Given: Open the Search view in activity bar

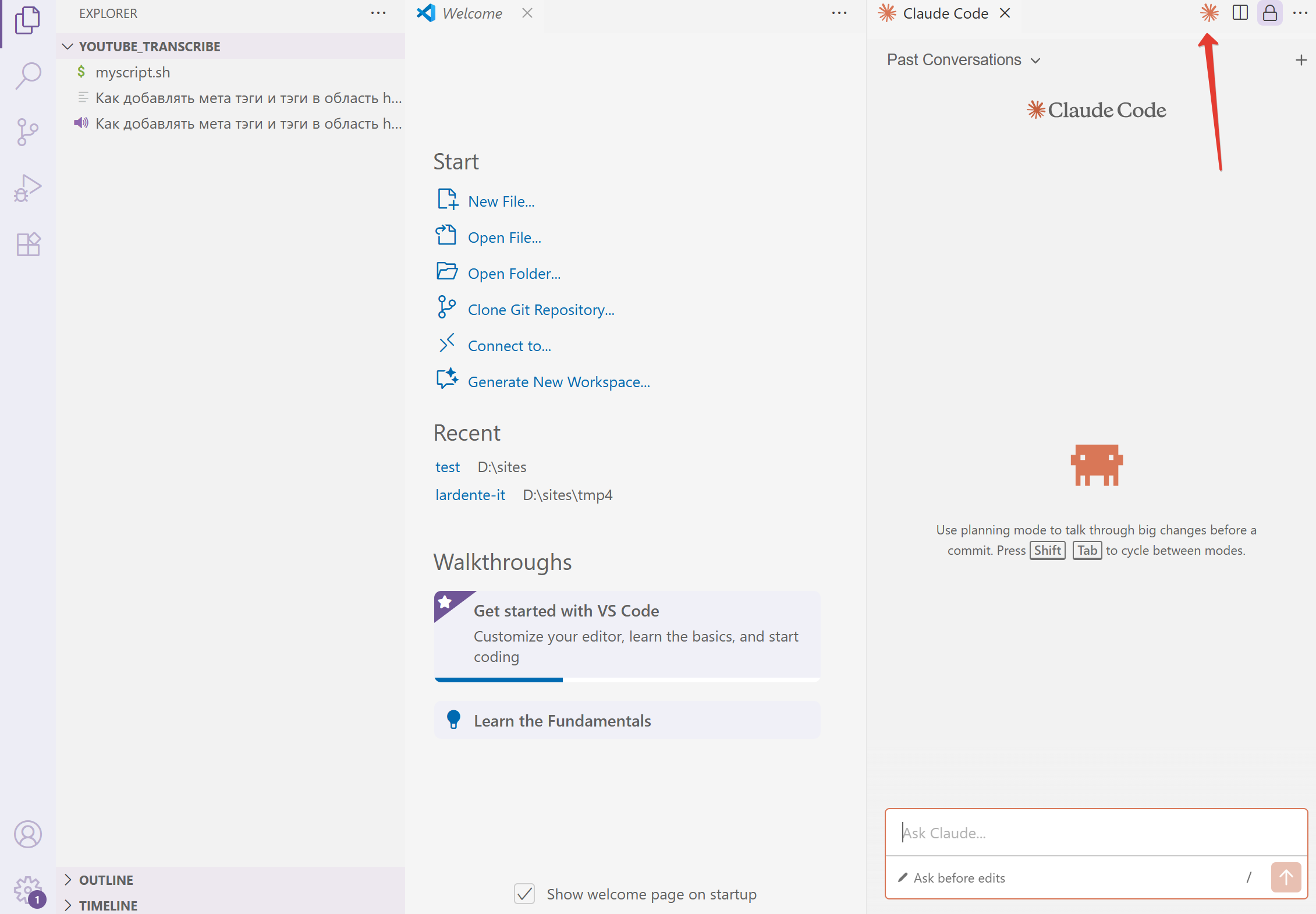Looking at the screenshot, I should (x=27, y=76).
